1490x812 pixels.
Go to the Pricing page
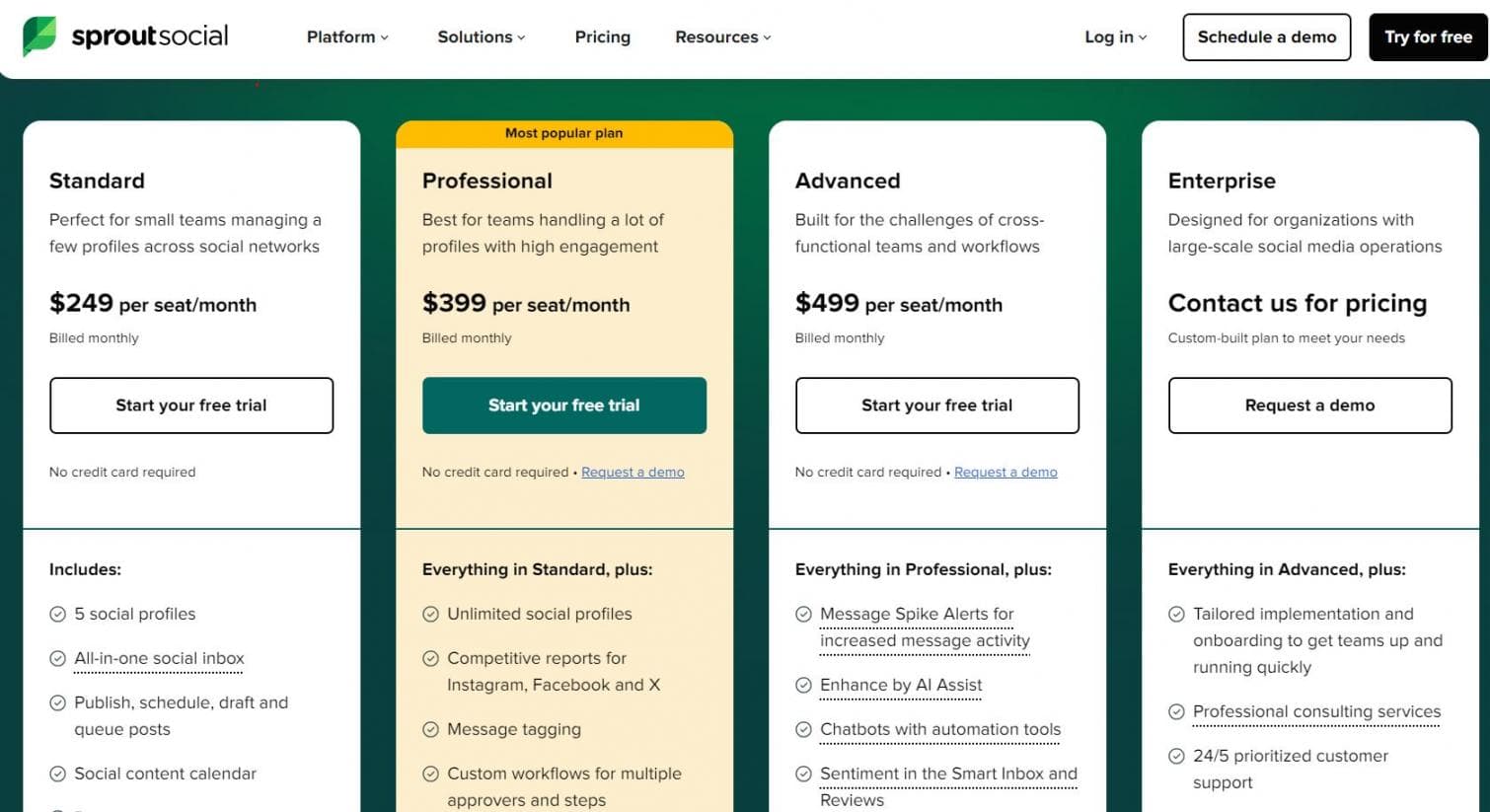[x=603, y=37]
